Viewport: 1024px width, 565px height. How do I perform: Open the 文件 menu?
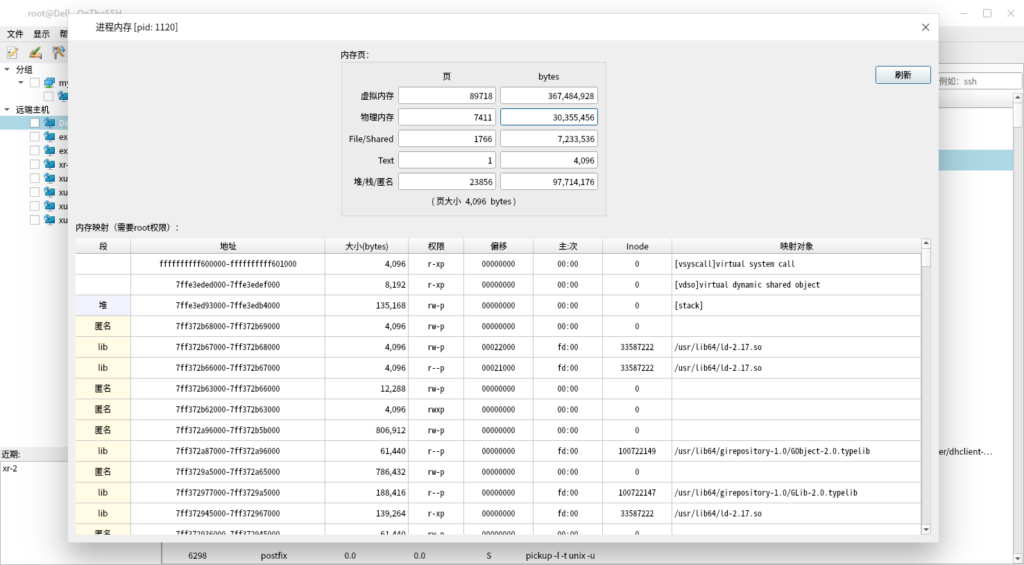coord(15,34)
